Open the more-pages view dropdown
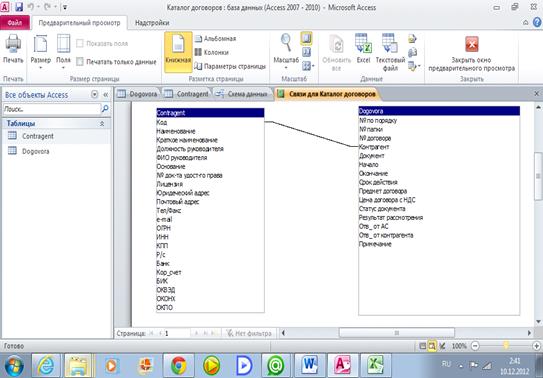Viewport: 543px width, 378px height. coord(308,65)
